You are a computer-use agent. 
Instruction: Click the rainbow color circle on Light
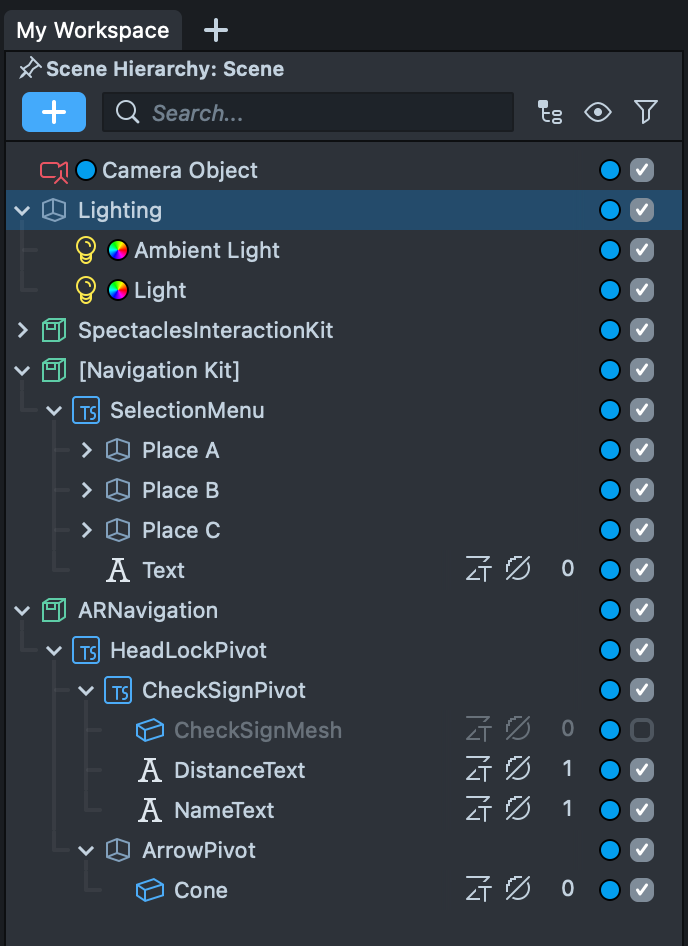click(x=118, y=290)
